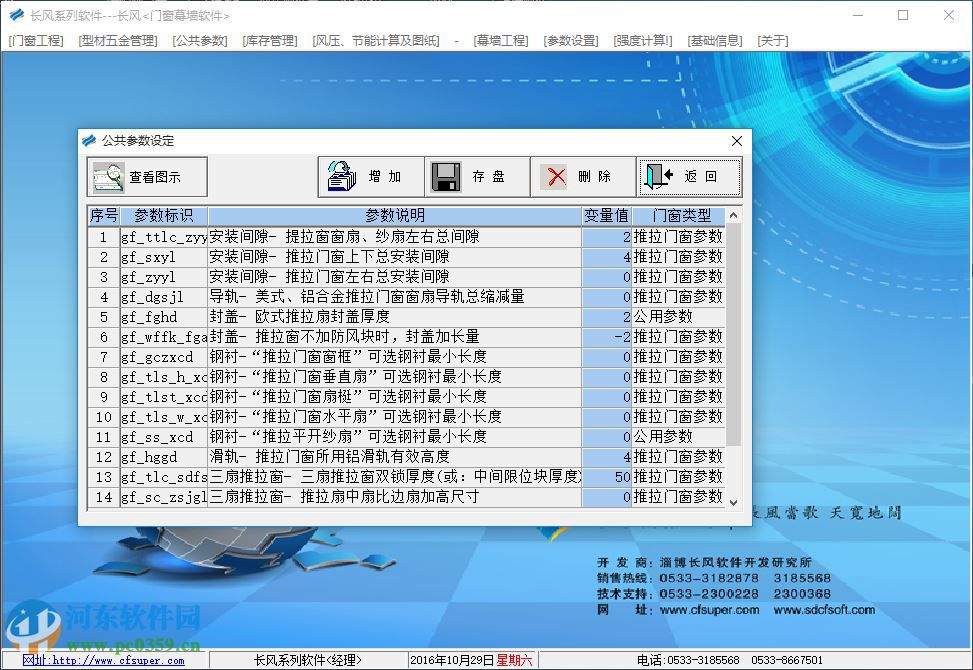Click the scrollbar down arrow in parameter list
Image resolution: width=973 pixels, height=670 pixels.
(x=733, y=502)
